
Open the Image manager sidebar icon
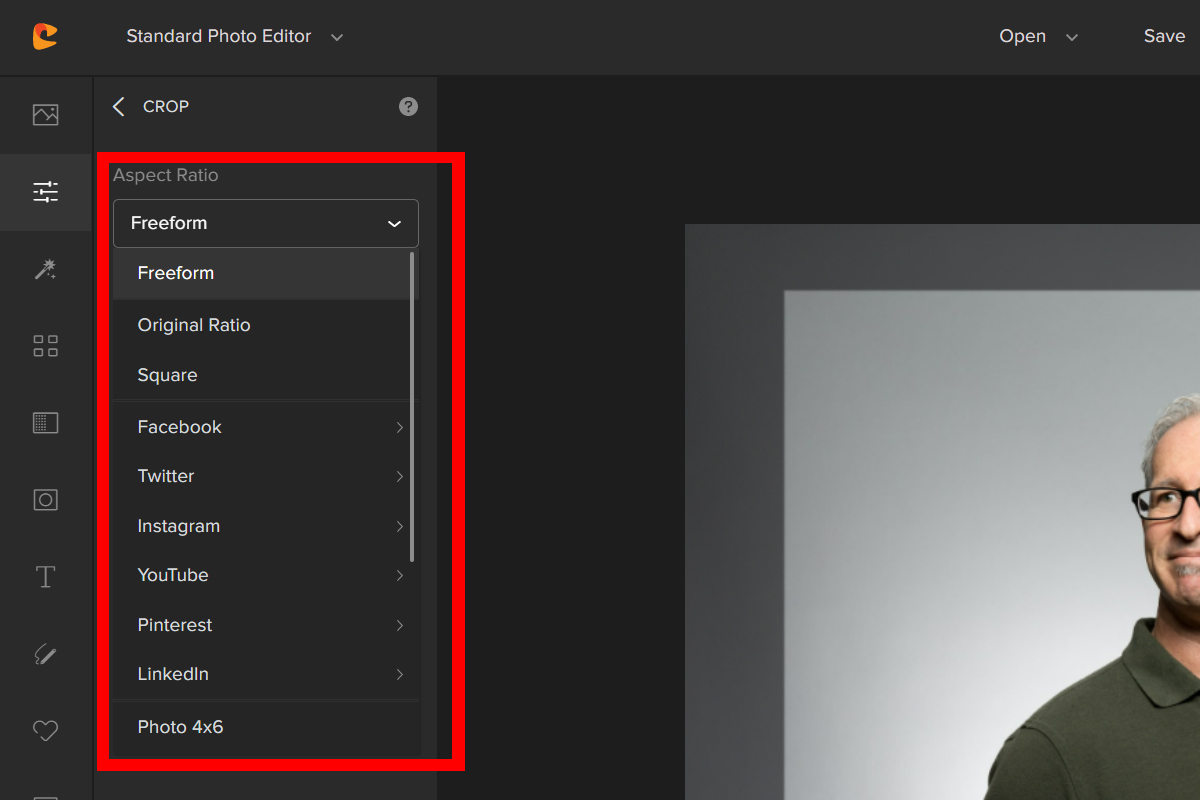click(45, 115)
